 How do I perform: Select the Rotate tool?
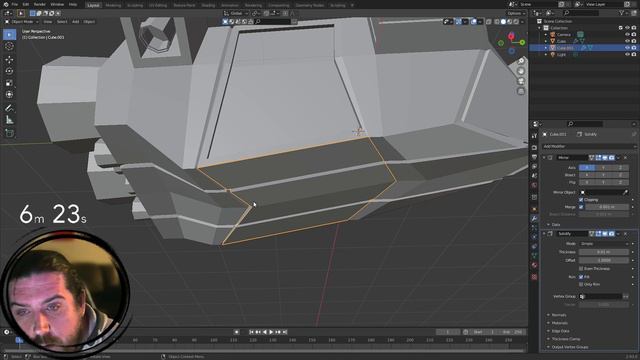coord(9,71)
